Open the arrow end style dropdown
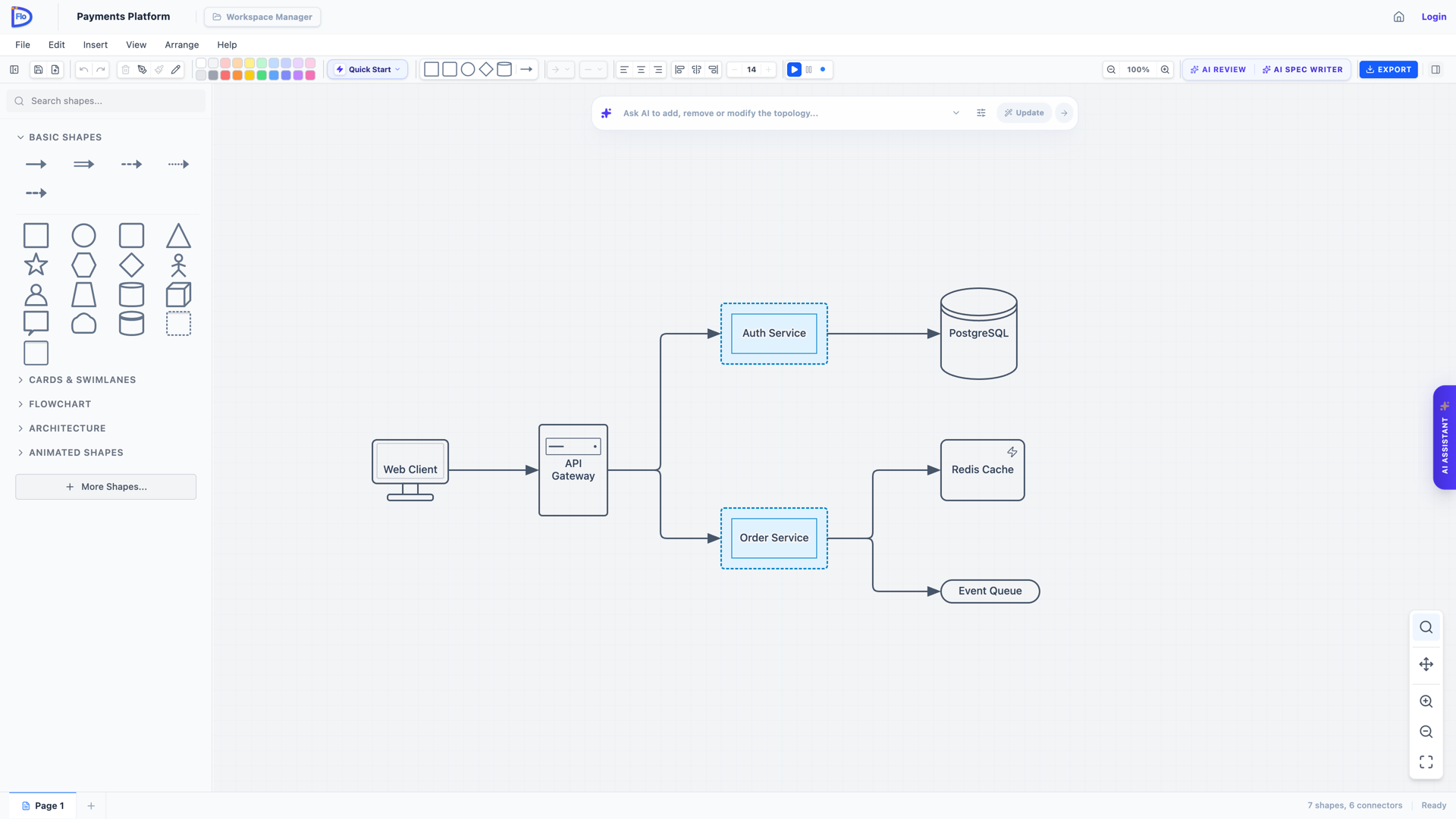Image resolution: width=1456 pixels, height=819 pixels. pos(560,70)
